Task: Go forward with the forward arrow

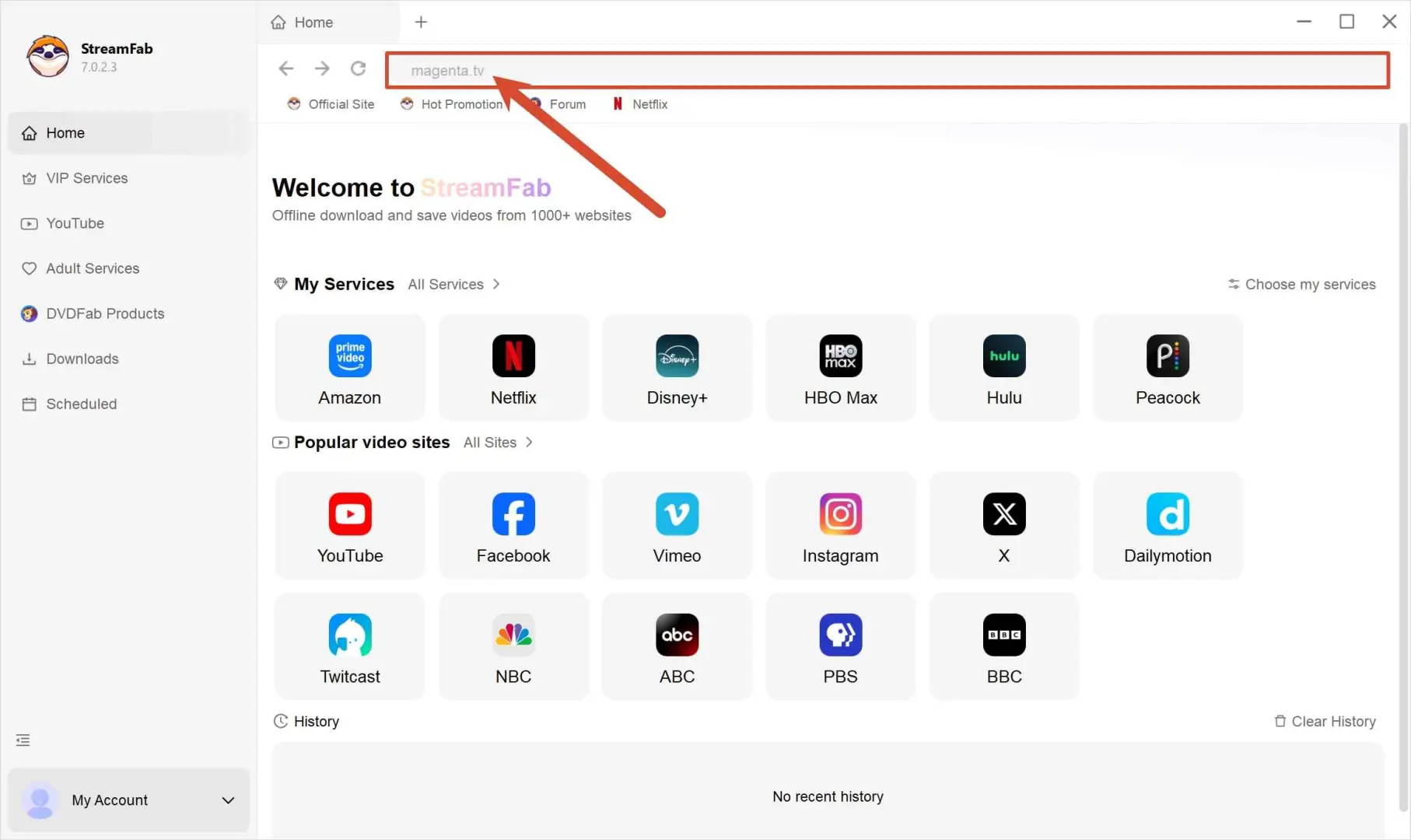Action: pyautogui.click(x=322, y=68)
